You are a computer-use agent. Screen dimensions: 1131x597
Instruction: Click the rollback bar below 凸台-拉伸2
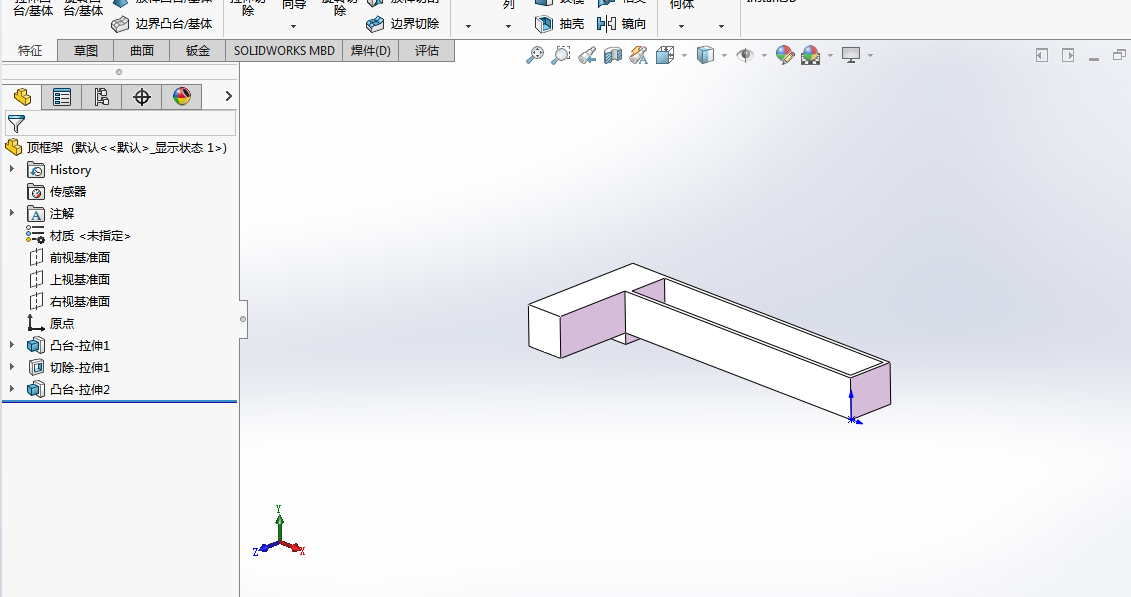[x=120, y=402]
